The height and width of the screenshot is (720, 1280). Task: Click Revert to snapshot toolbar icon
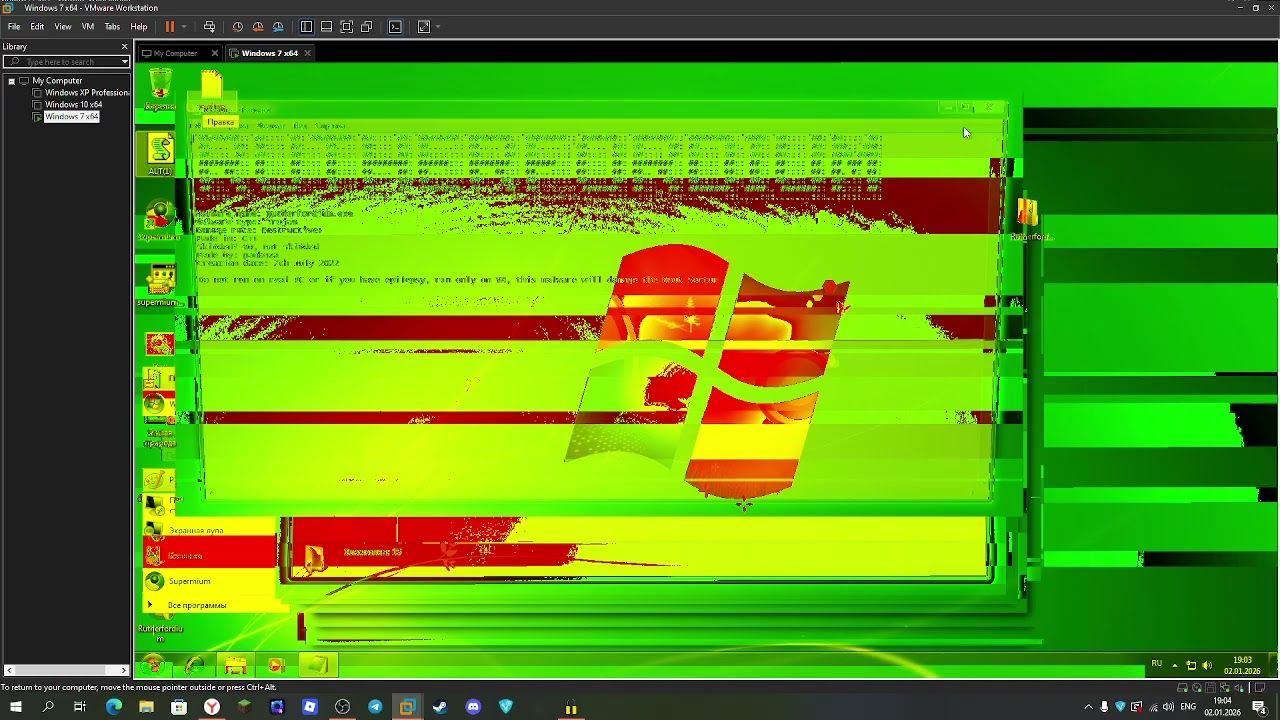coord(258,27)
